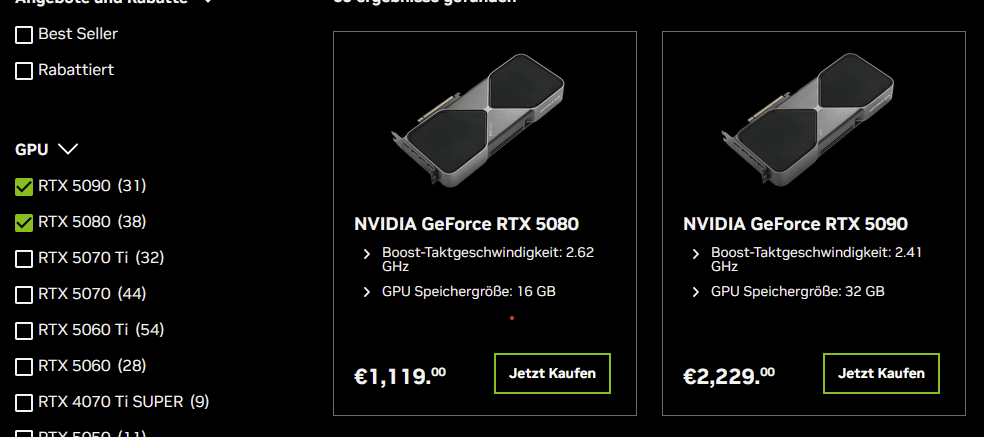The height and width of the screenshot is (437, 984).
Task: Check the Best Seller filter
Action: (25, 35)
